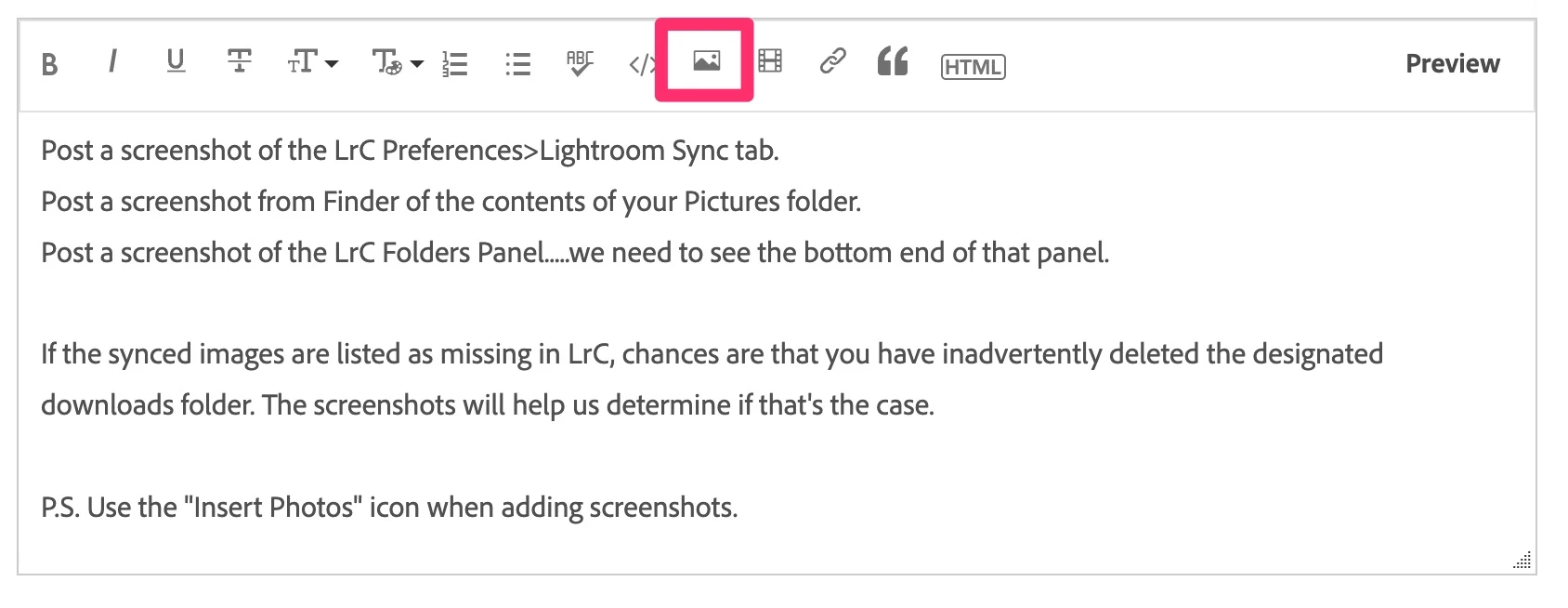Apply strikethrough formatting

[x=239, y=61]
